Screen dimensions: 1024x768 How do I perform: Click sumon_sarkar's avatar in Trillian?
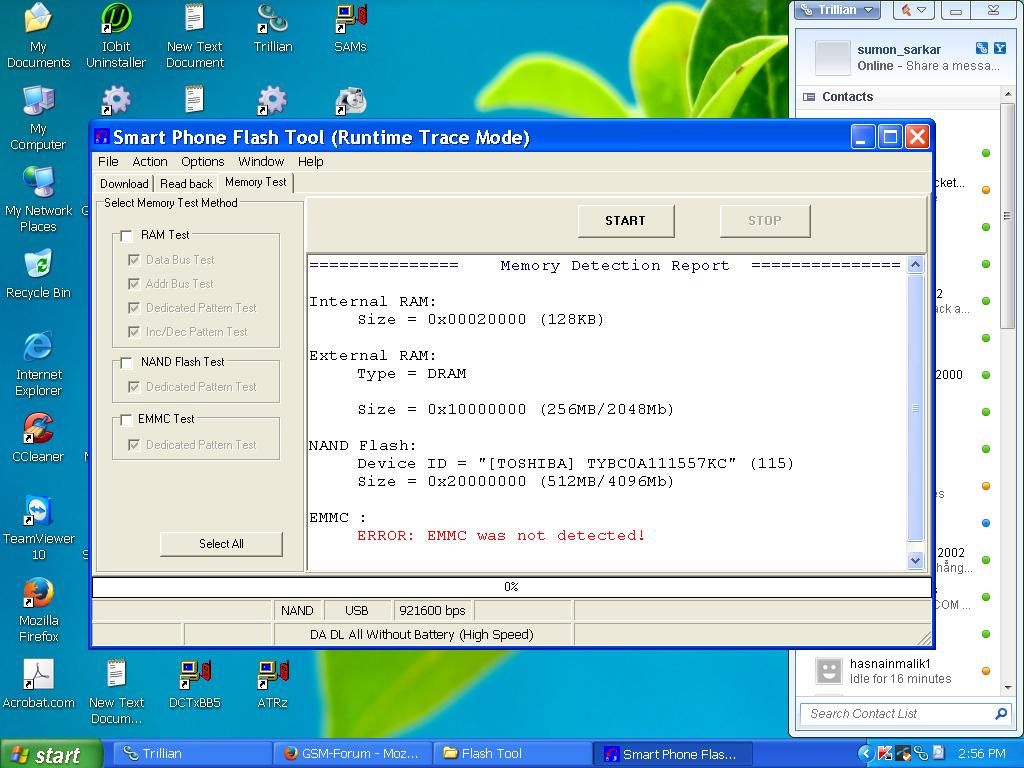coord(833,57)
